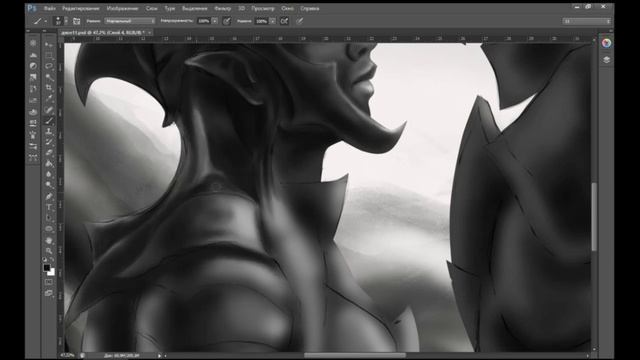Change the screen mode
Viewport: 640px width, 360px height.
(49, 293)
